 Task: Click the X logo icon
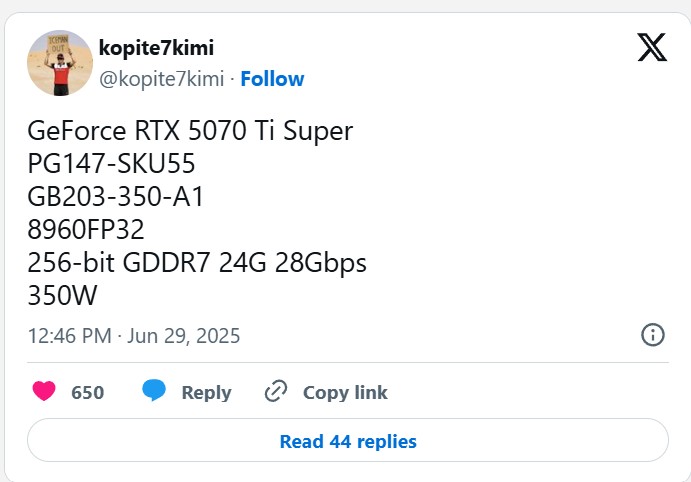[652, 47]
